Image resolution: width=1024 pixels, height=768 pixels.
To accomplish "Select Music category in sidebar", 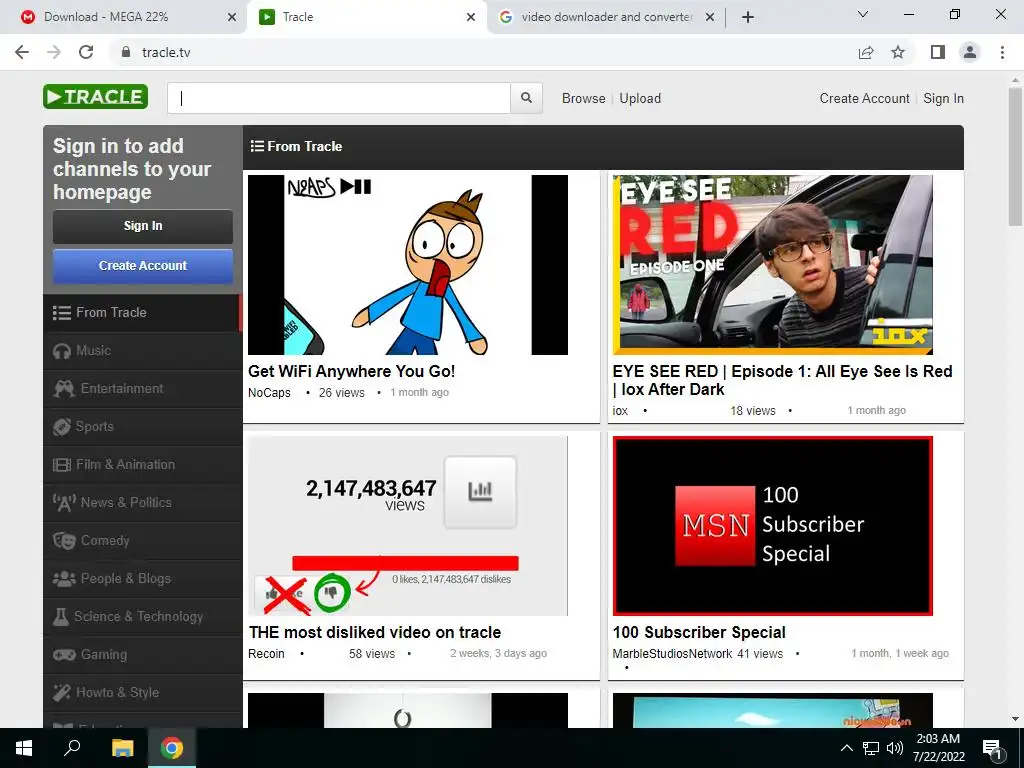I will click(142, 351).
